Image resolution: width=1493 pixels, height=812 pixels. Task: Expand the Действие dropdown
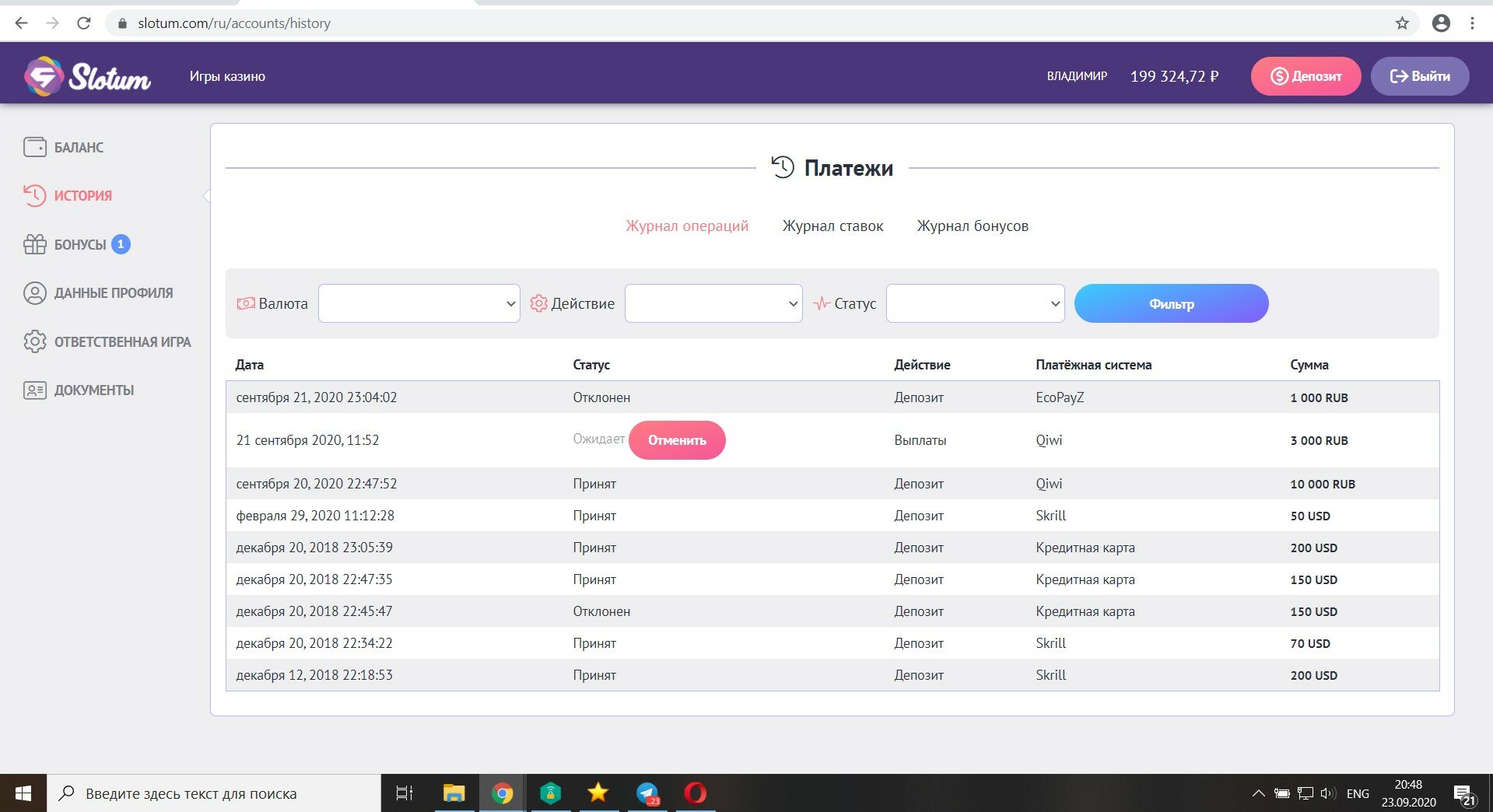click(713, 303)
